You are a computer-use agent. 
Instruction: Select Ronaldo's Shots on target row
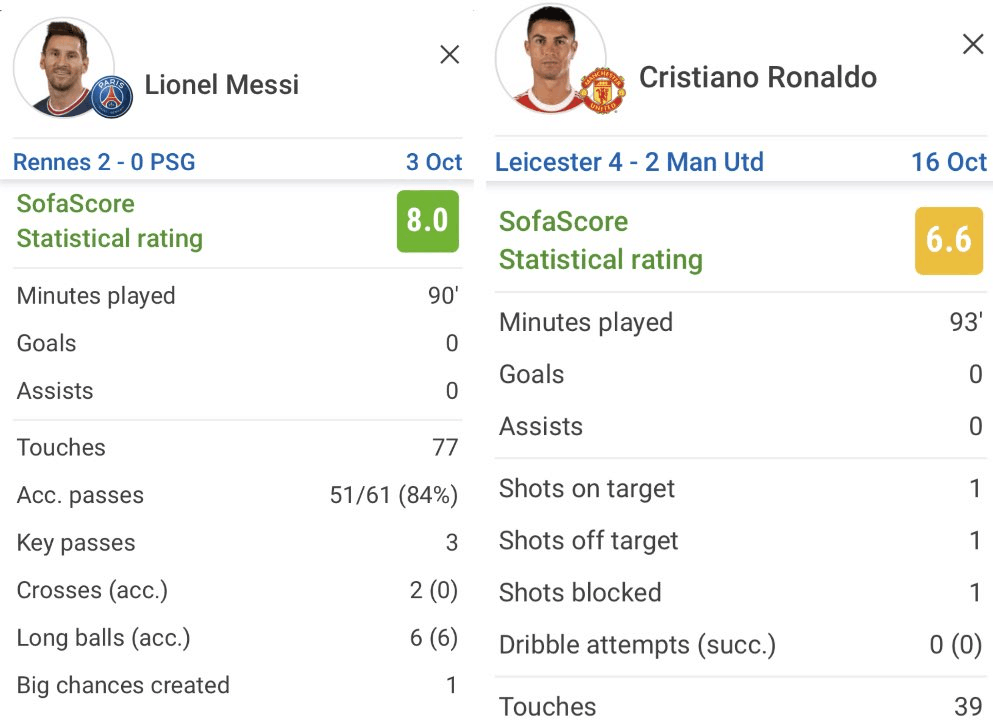click(x=740, y=489)
